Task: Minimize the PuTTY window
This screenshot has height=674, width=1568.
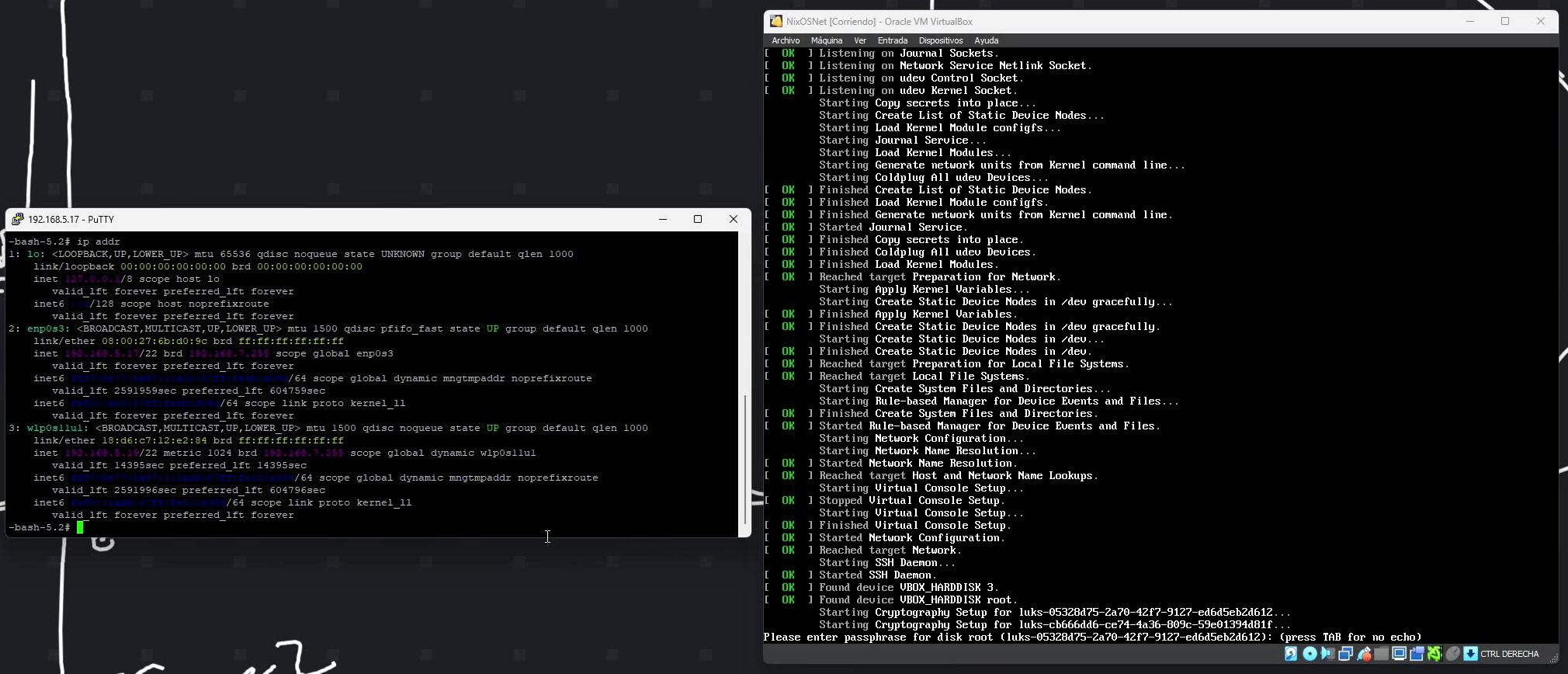Action: tap(663, 219)
